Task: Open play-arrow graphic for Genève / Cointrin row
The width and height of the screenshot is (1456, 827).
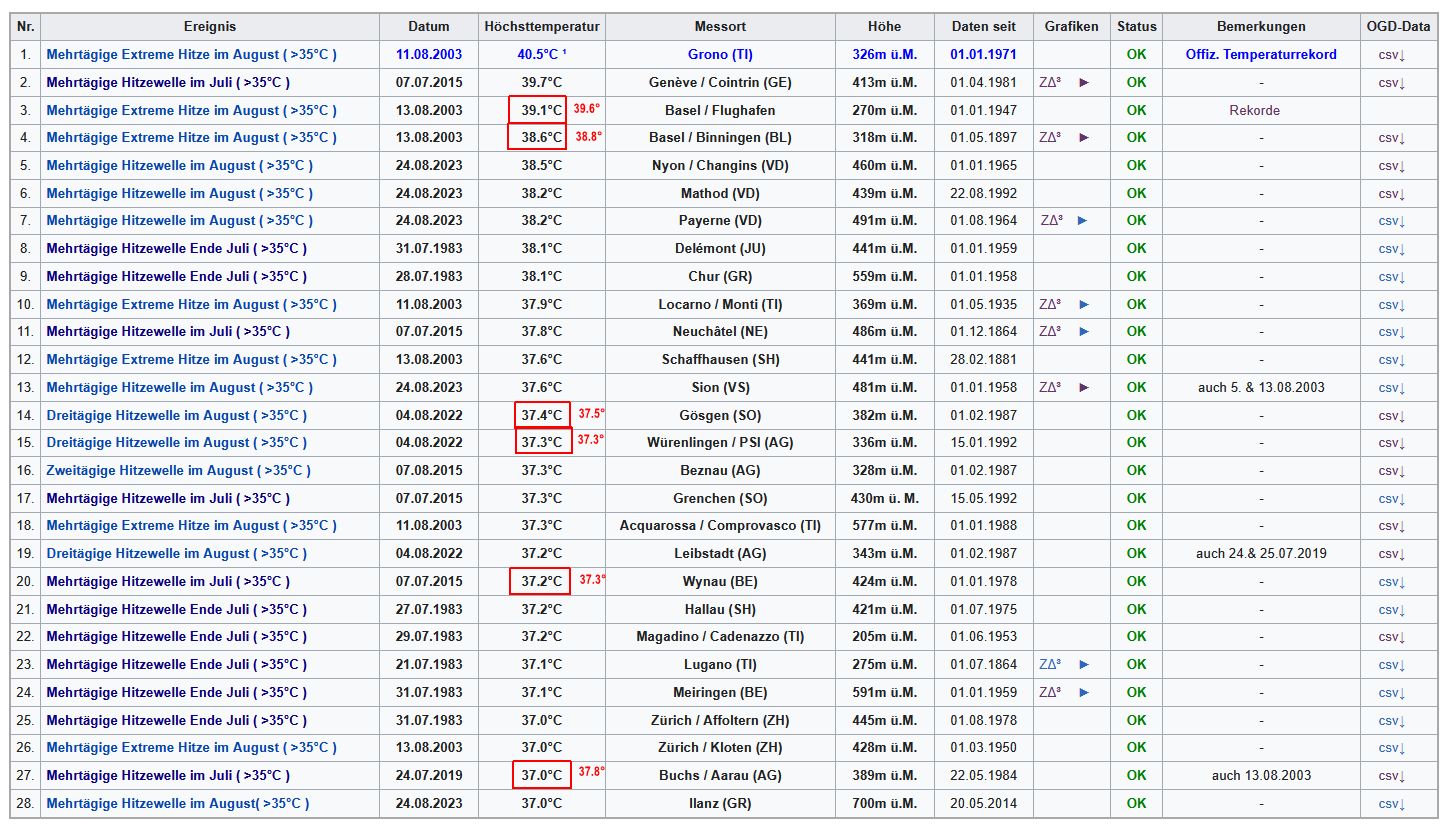Action: coord(1084,82)
